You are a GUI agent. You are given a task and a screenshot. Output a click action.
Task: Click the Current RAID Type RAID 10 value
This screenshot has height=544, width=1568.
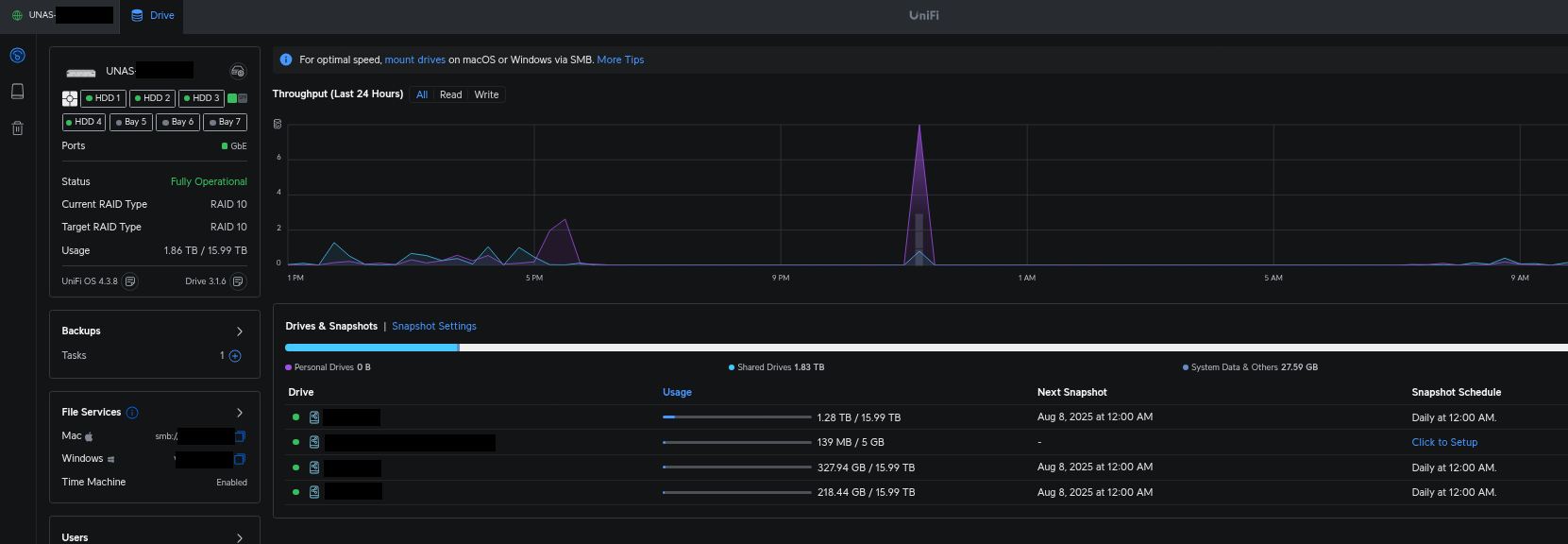coord(228,205)
